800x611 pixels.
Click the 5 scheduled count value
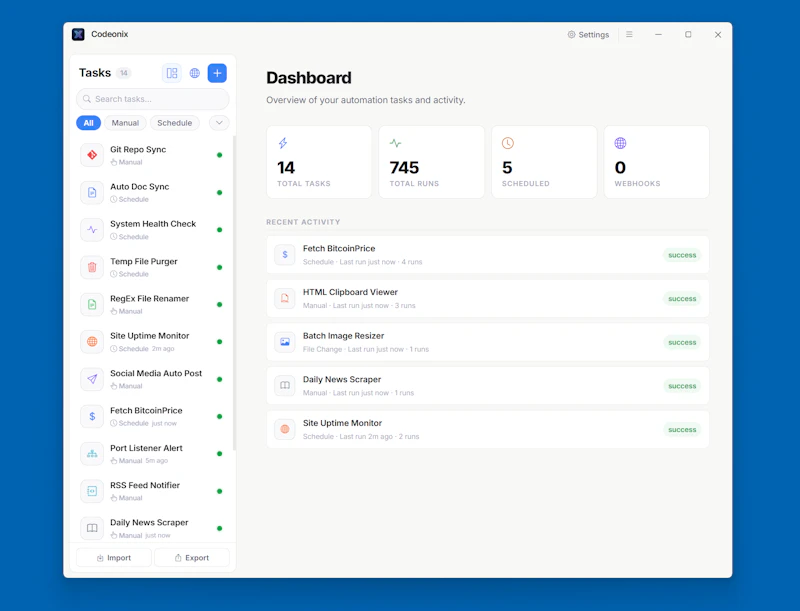(507, 167)
